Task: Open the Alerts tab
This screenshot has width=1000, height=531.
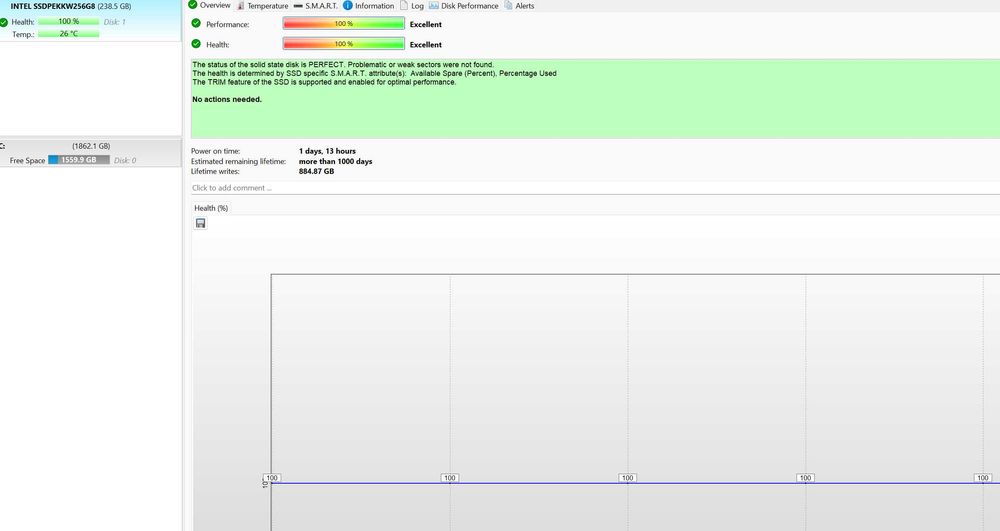Action: pyautogui.click(x=519, y=6)
